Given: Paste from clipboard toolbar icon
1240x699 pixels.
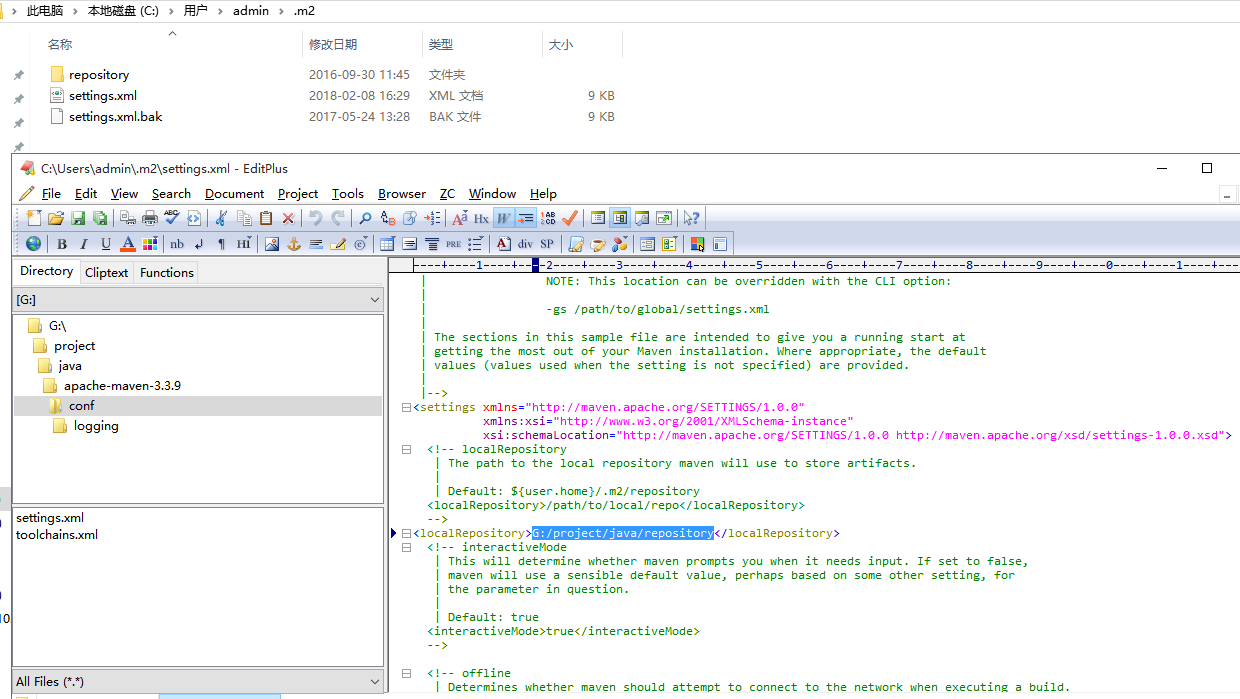Looking at the screenshot, I should (x=266, y=218).
